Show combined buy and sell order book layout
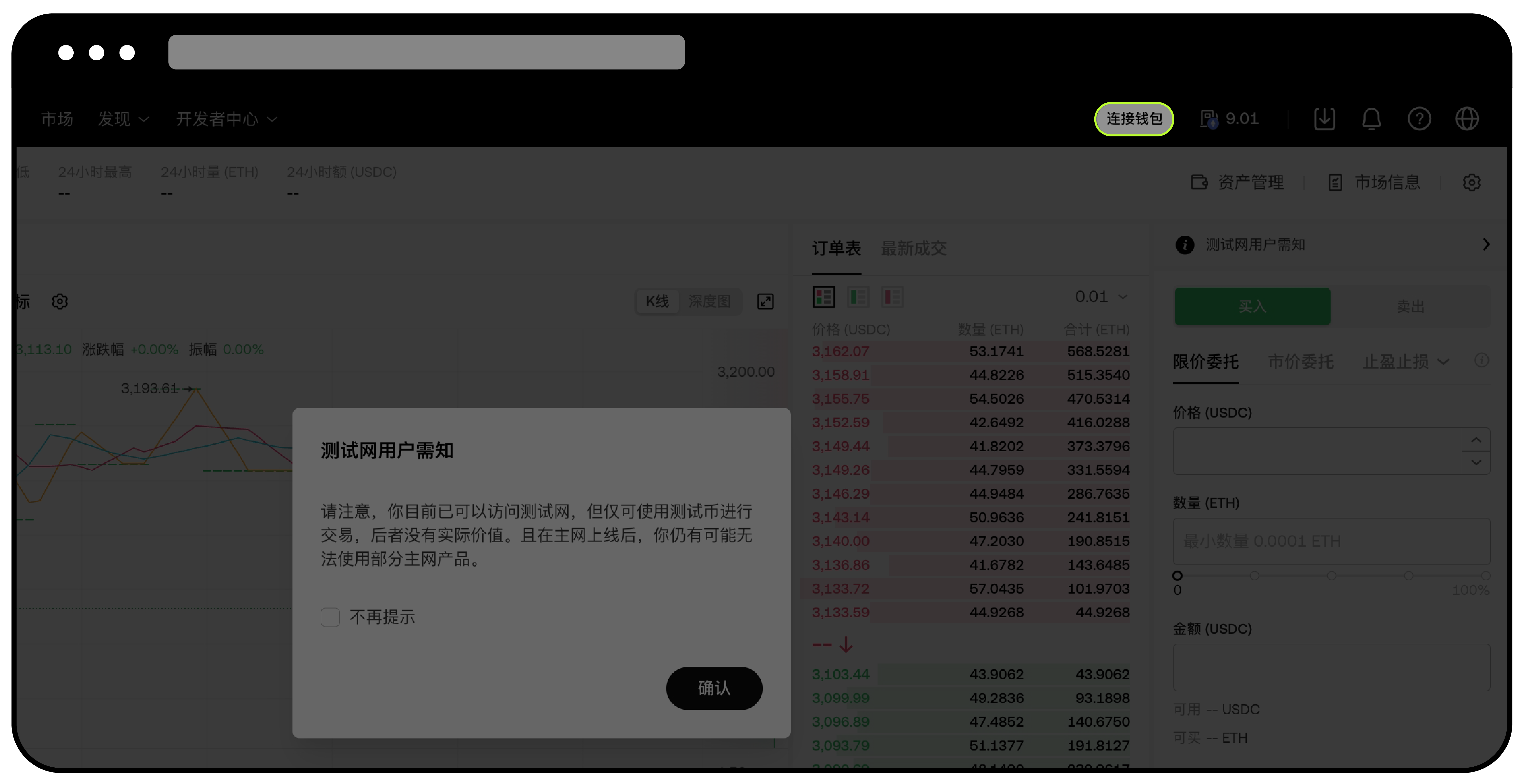This screenshot has width=1524, height=784. pos(824,297)
